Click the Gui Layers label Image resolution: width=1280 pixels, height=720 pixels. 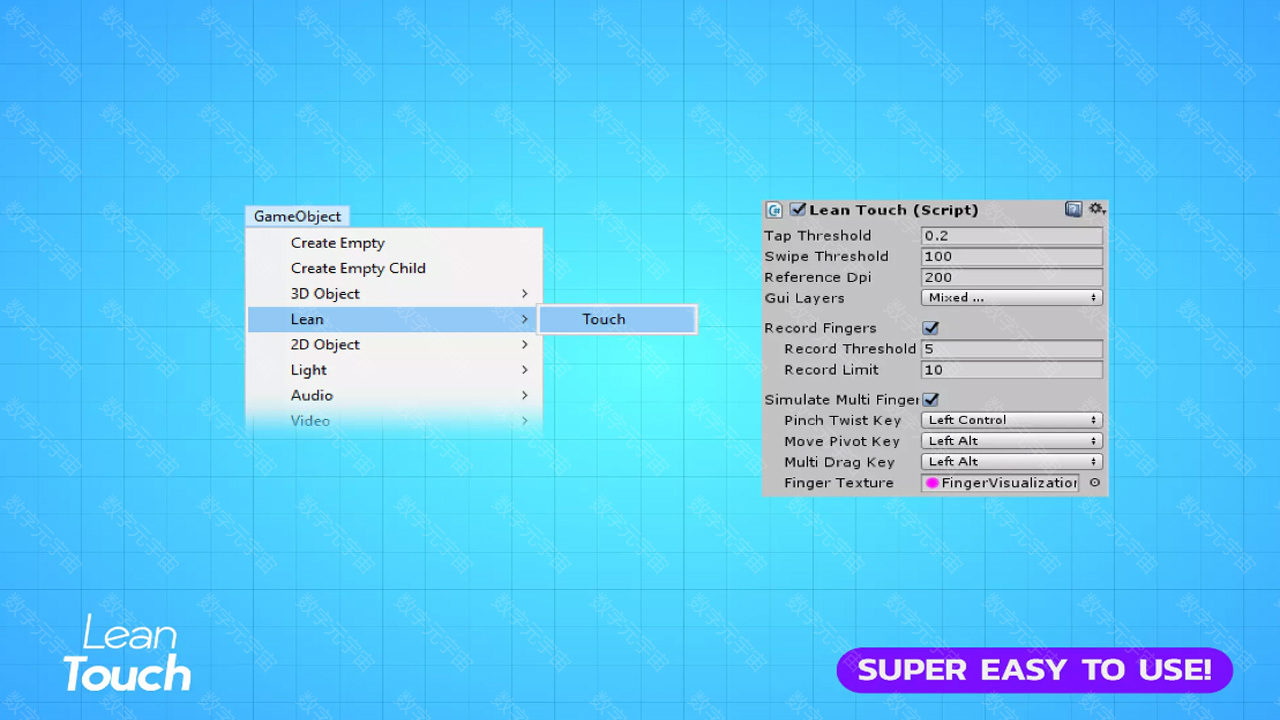pyautogui.click(x=805, y=298)
